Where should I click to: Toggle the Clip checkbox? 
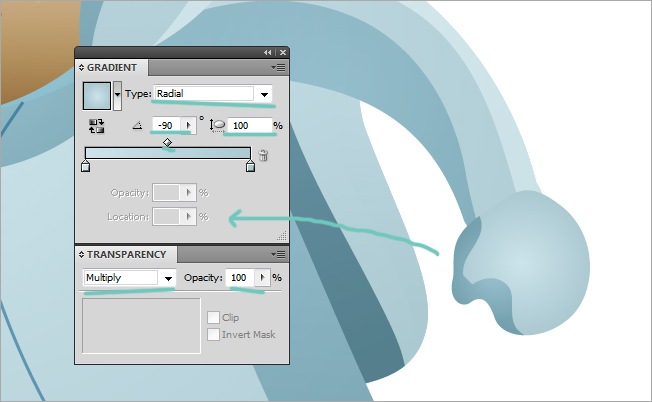click(213, 318)
